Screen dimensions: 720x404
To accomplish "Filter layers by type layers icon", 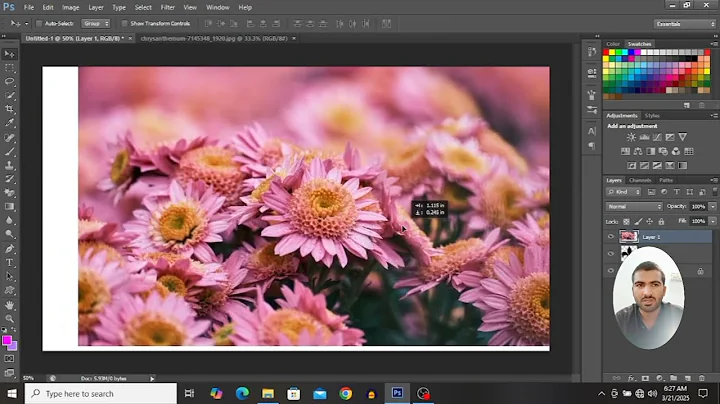I will [677, 192].
